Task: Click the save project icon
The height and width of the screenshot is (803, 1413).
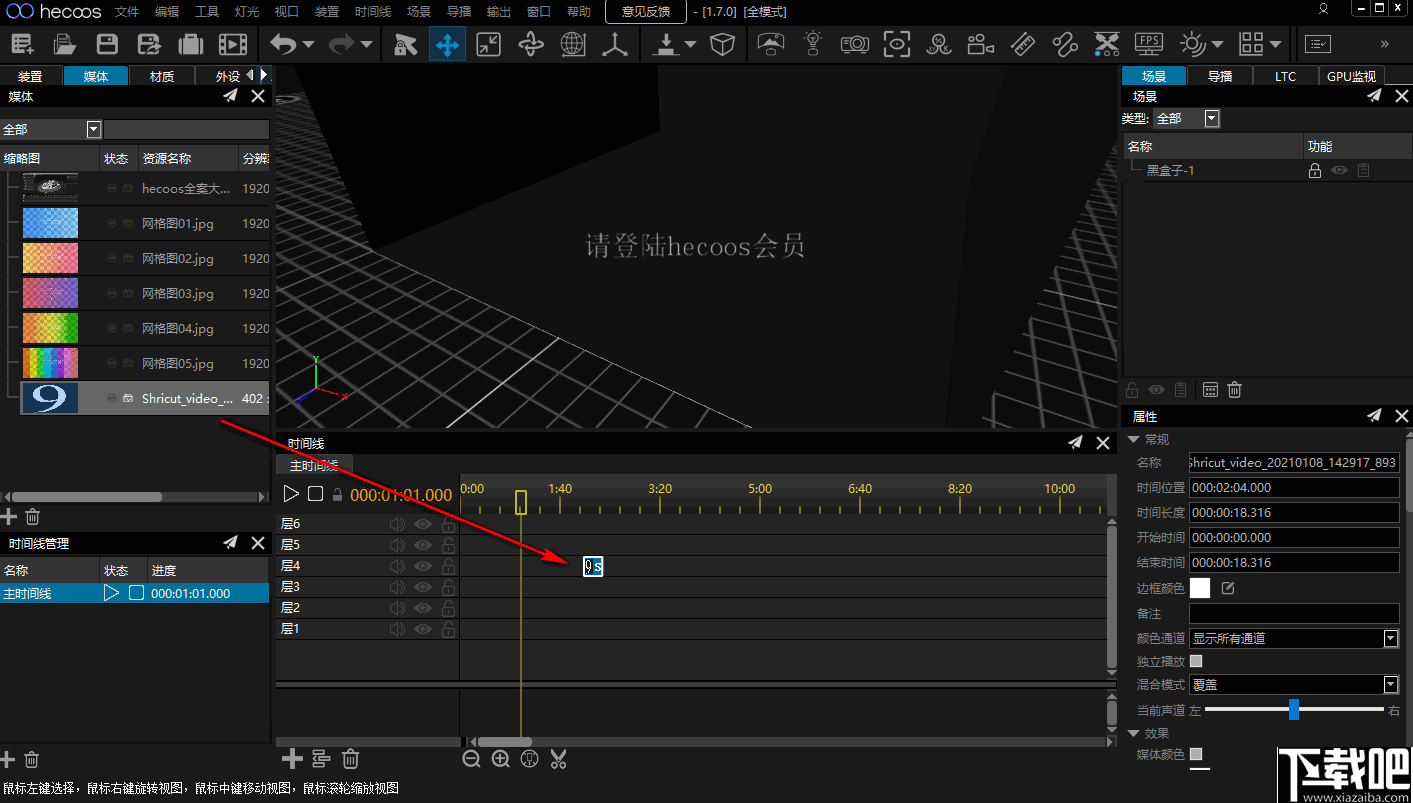Action: (107, 44)
